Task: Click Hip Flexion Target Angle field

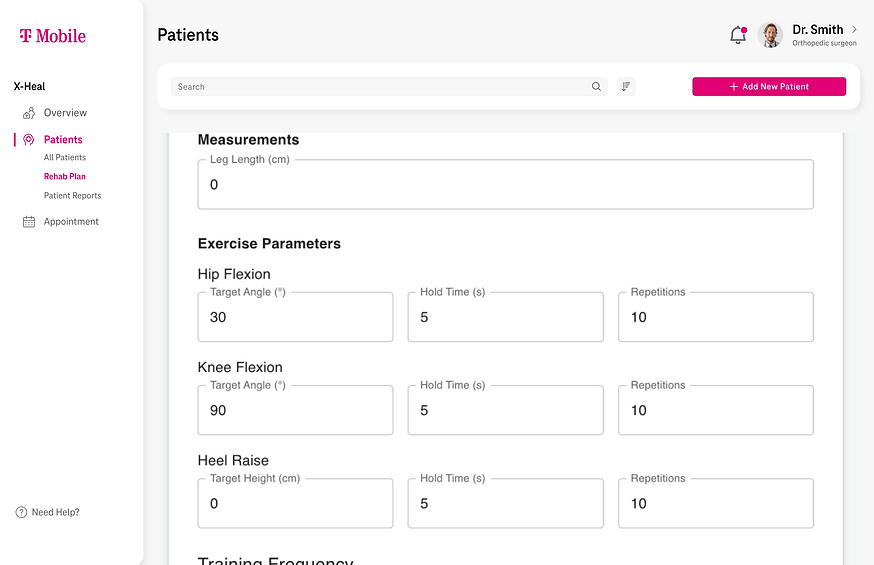Action: [295, 318]
